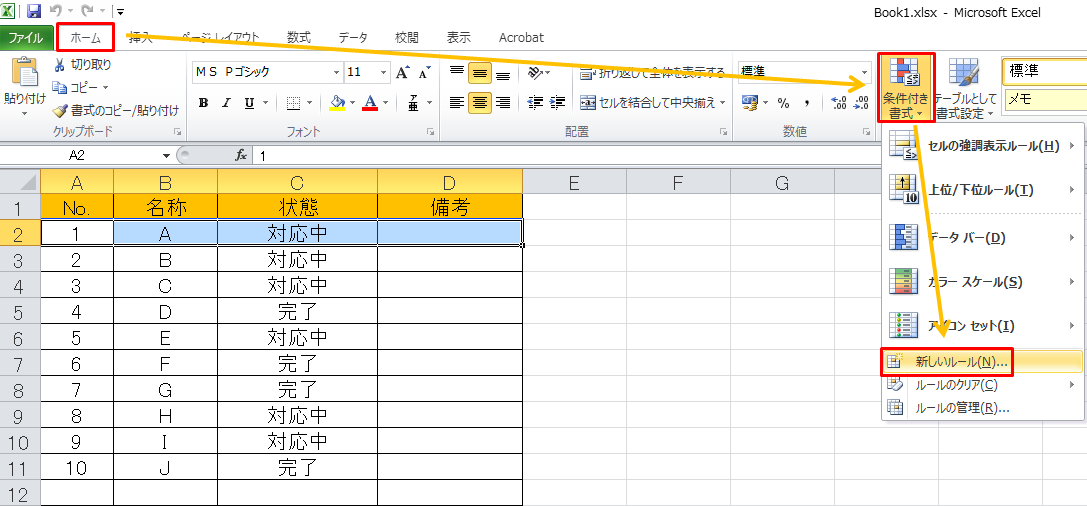This screenshot has width=1087, height=506.
Task: Toggle Italic formatting
Action: [x=225, y=103]
